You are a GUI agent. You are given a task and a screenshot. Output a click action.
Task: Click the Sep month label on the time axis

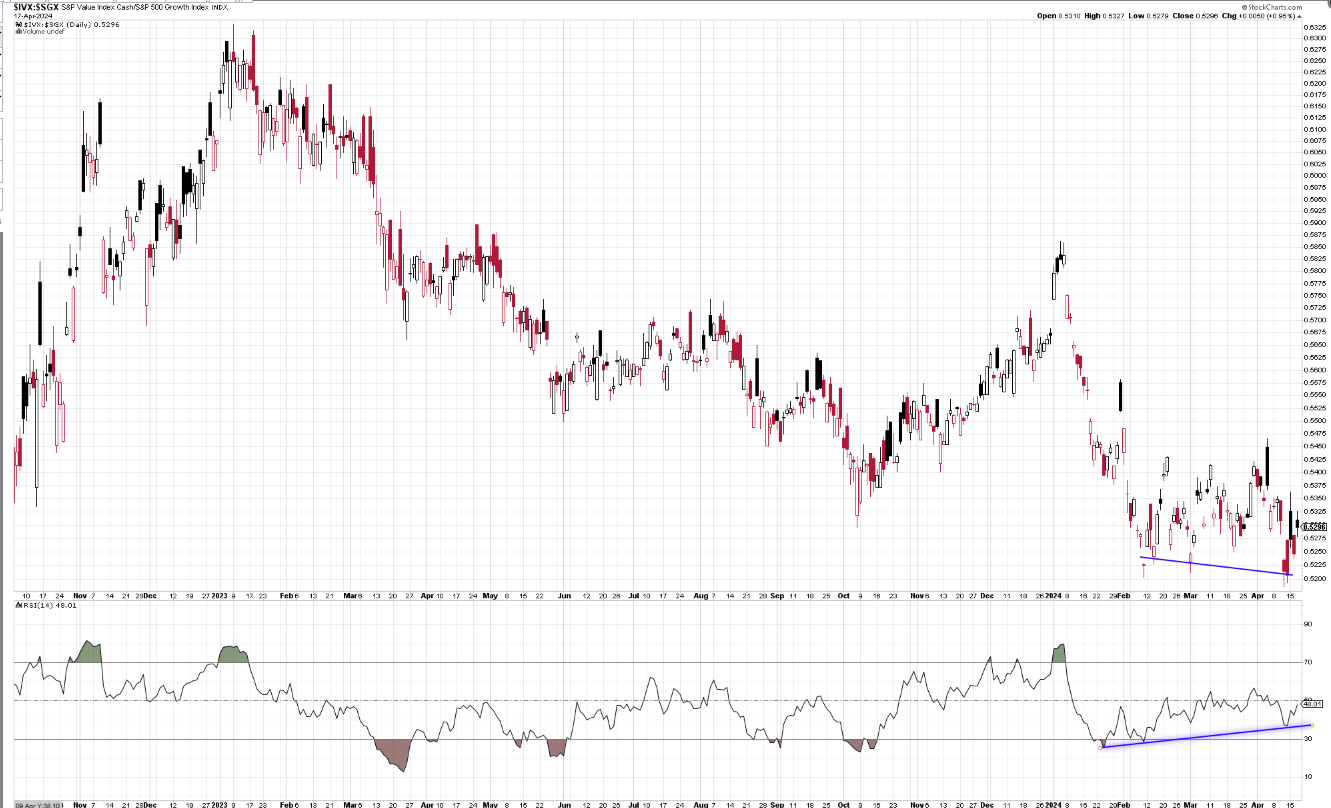778,594
